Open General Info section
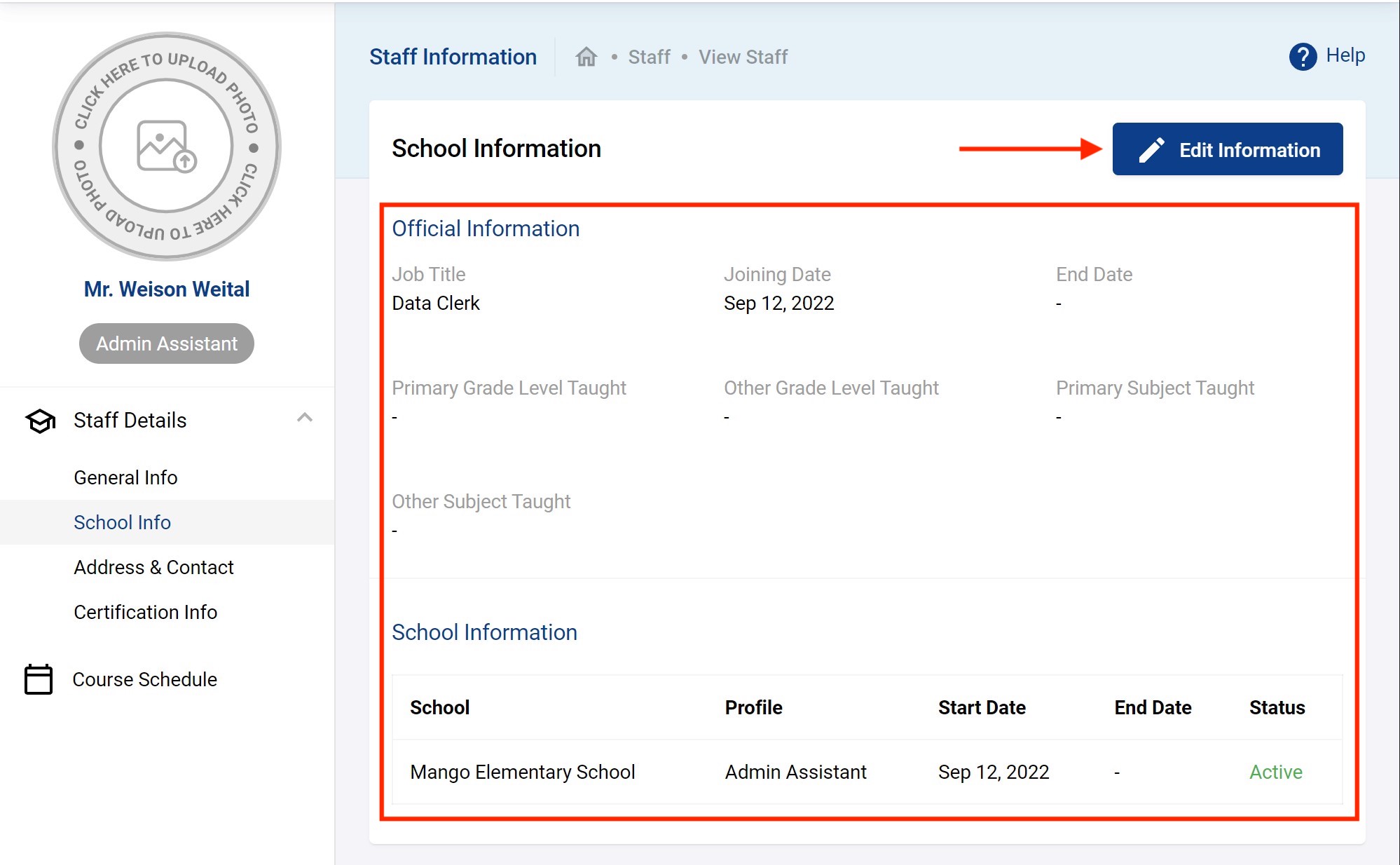Screen dimensions: 1400x865 click(125, 477)
